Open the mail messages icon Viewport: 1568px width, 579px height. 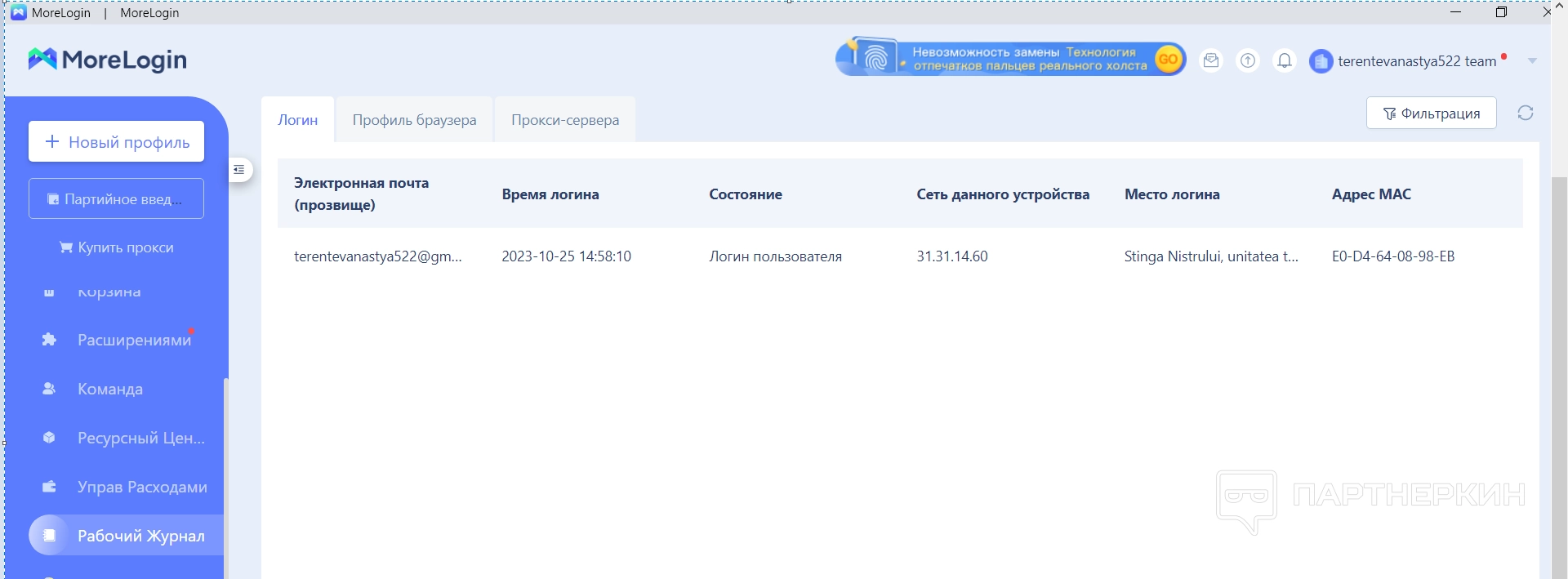pos(1211,60)
